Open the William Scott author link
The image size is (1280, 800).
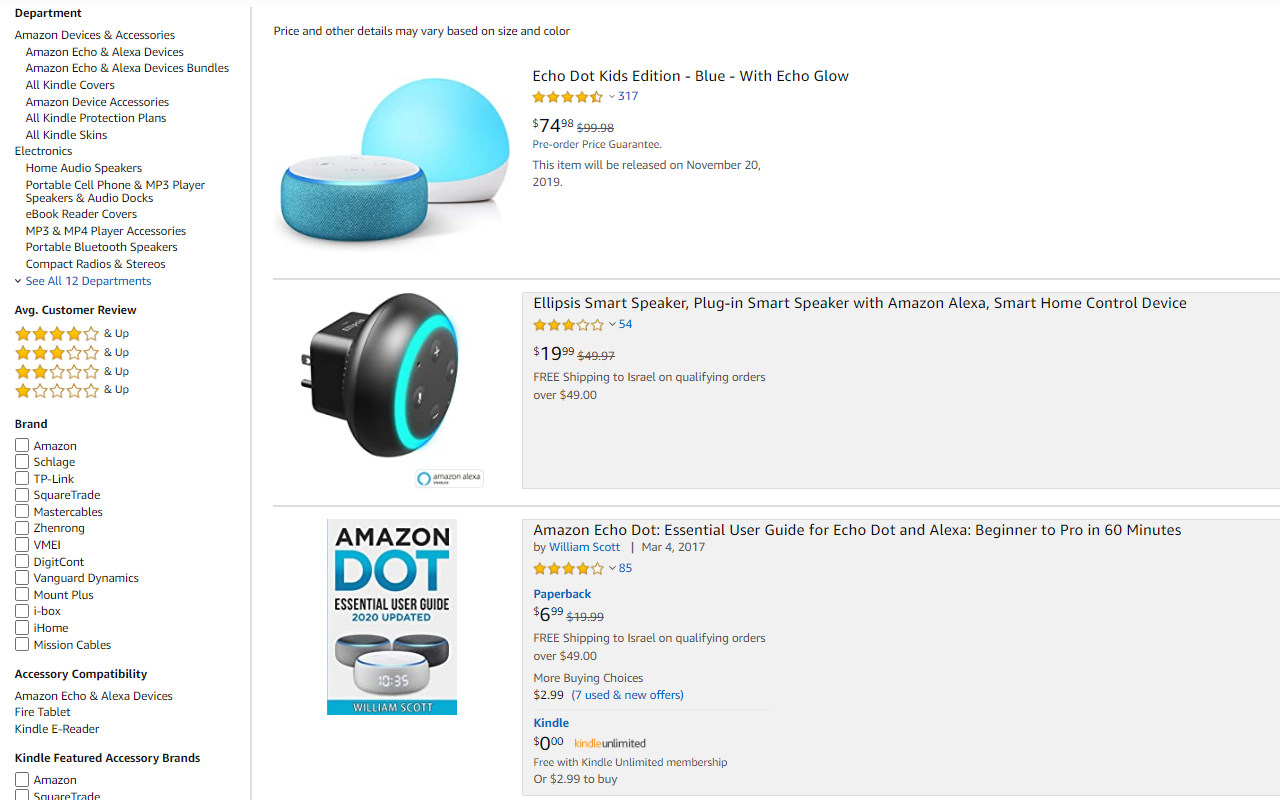click(584, 547)
